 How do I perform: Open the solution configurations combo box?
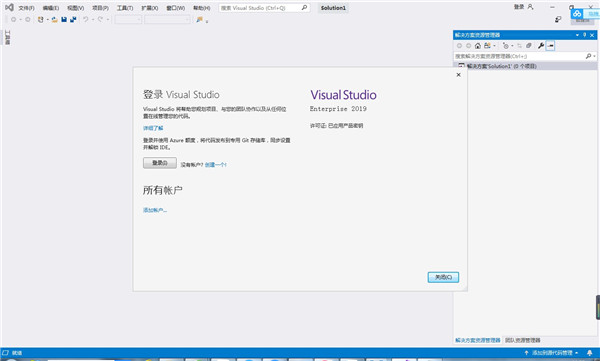(128, 20)
